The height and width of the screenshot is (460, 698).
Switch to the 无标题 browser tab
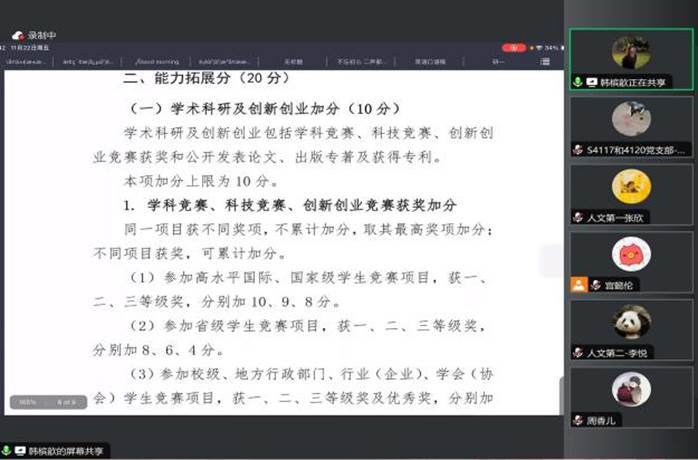point(293,61)
